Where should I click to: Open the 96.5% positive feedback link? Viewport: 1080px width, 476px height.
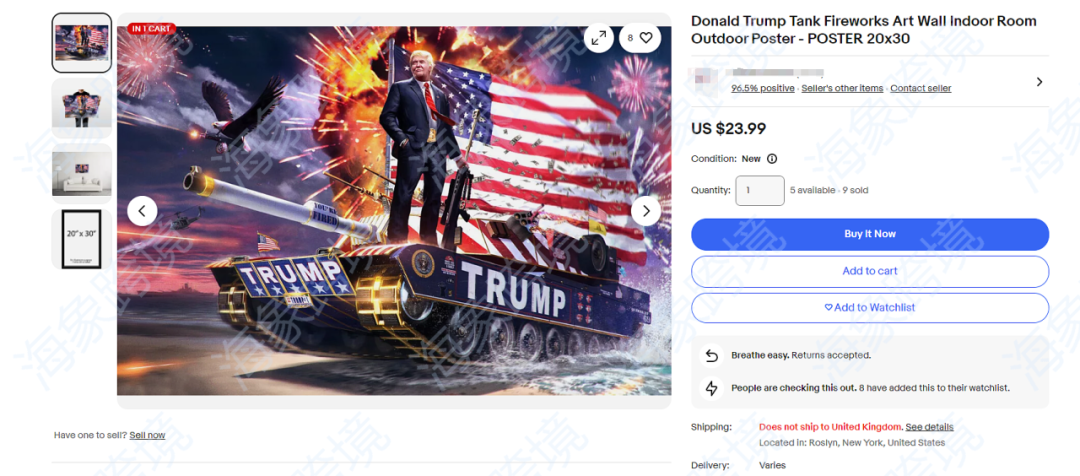click(762, 88)
